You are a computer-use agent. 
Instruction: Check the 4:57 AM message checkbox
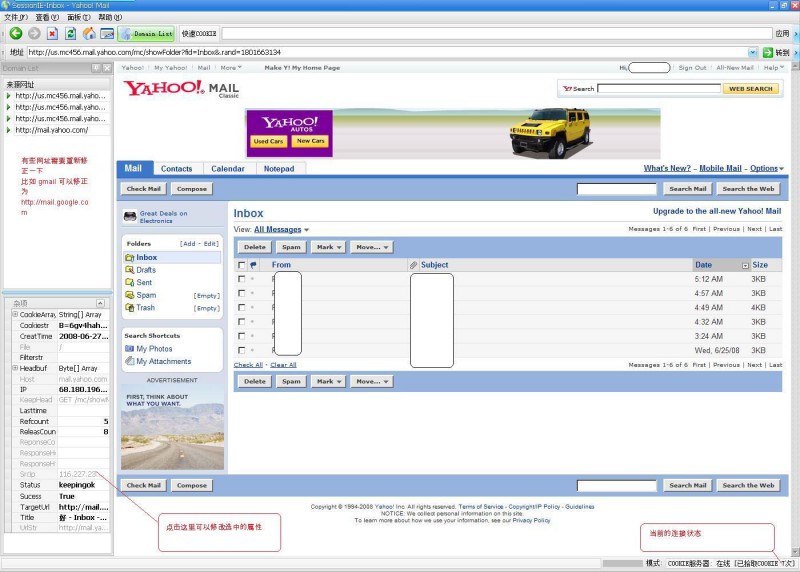coord(241,293)
